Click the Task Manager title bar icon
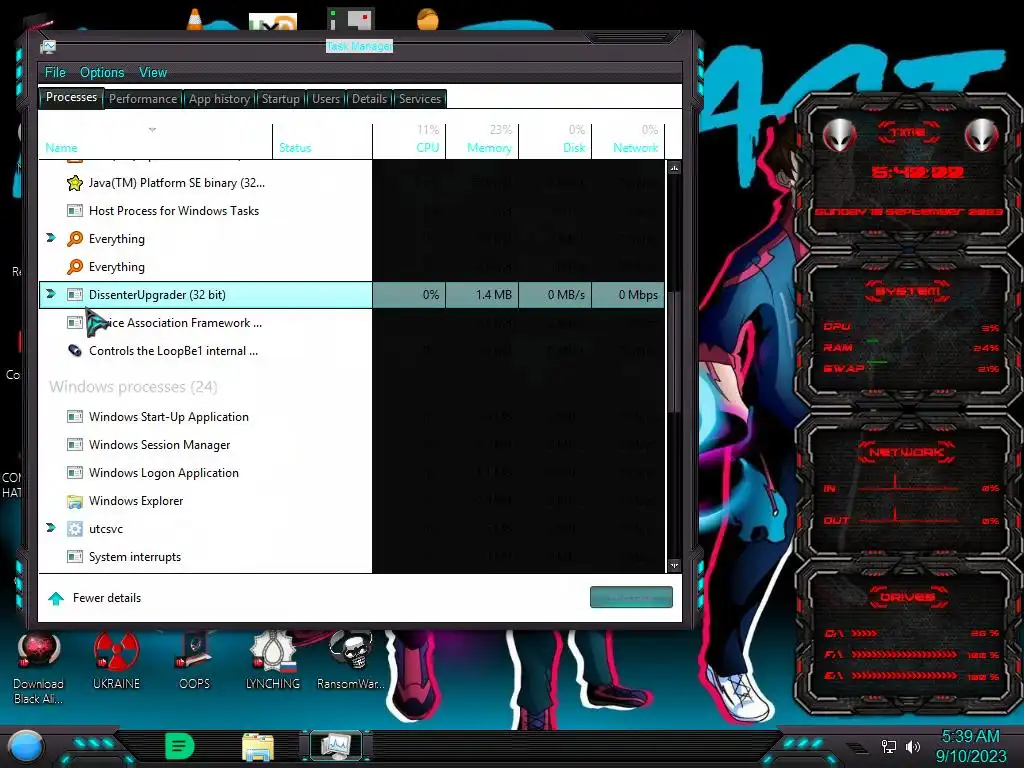The height and width of the screenshot is (768, 1024). pyautogui.click(x=48, y=47)
